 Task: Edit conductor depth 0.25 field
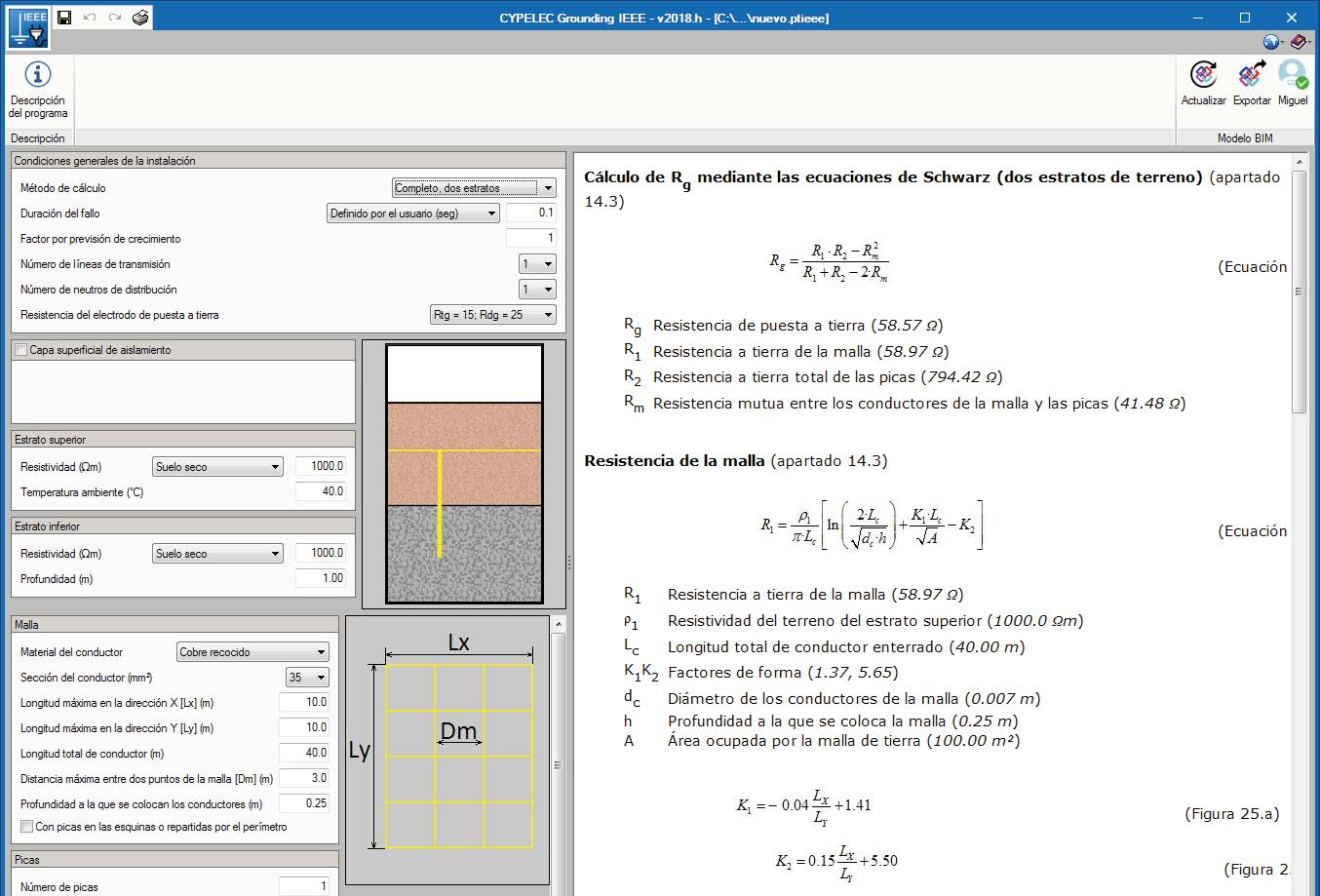[304, 803]
